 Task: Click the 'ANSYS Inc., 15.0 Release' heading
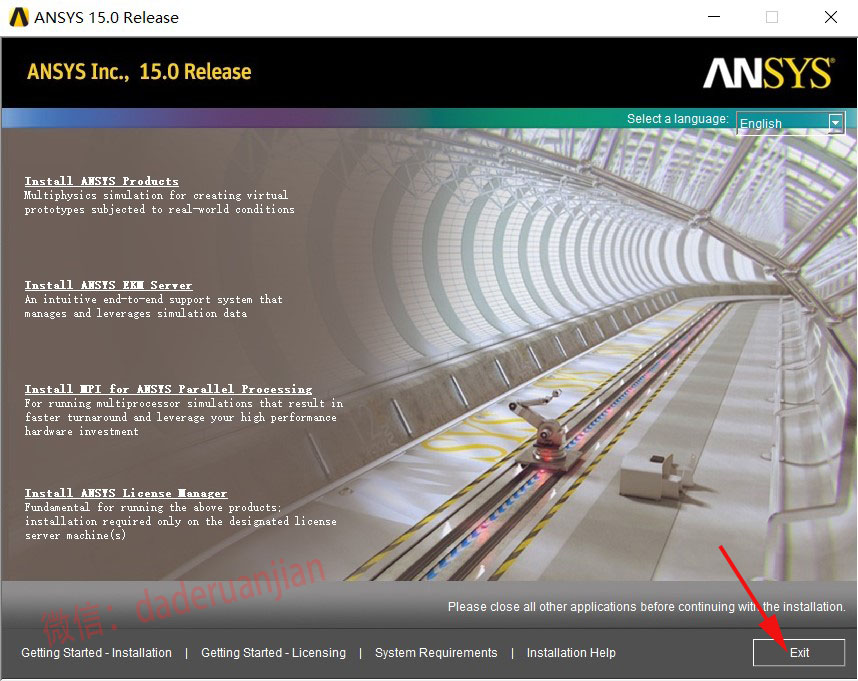(140, 72)
